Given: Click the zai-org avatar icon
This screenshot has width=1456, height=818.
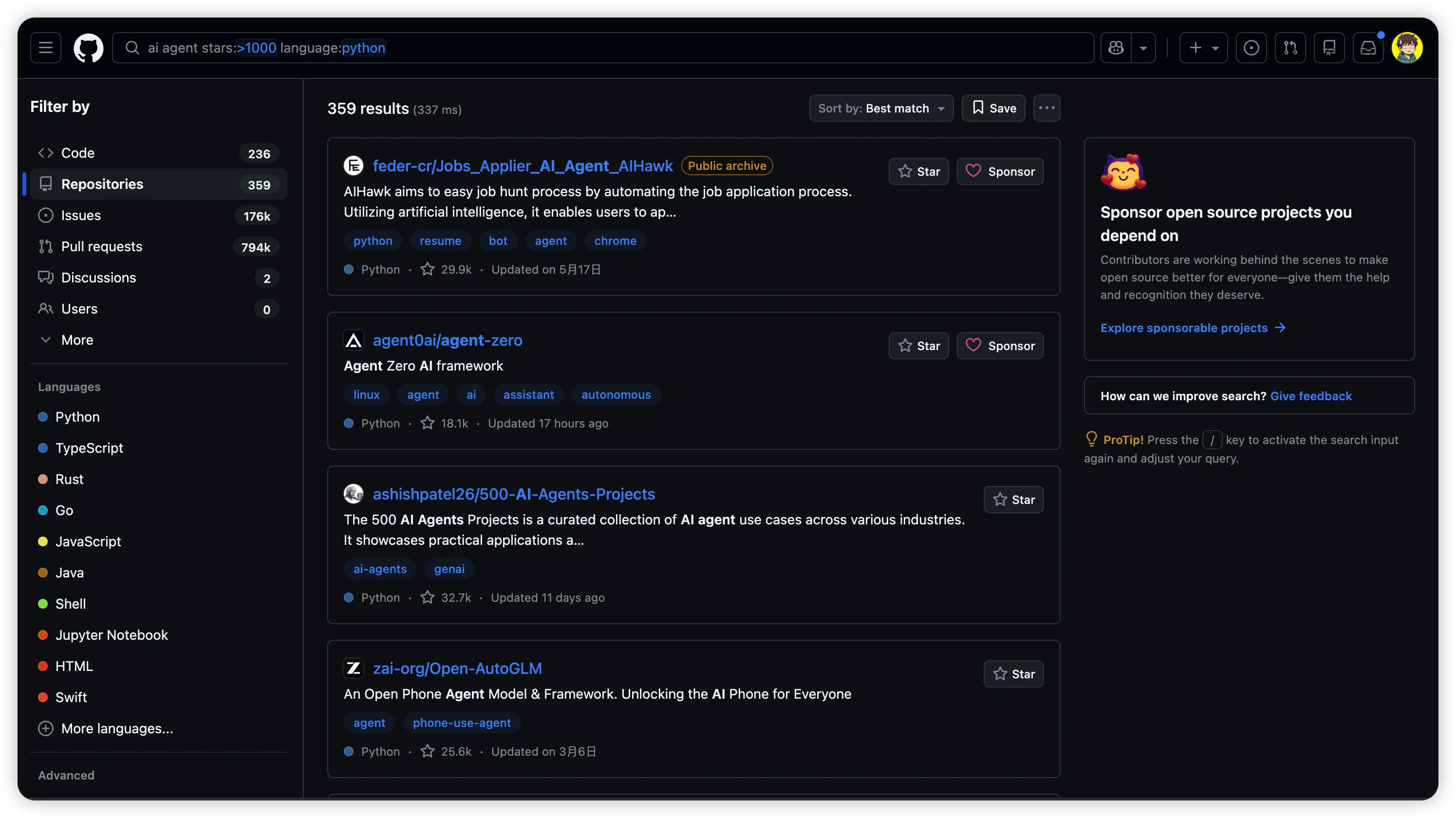Looking at the screenshot, I should [353, 668].
